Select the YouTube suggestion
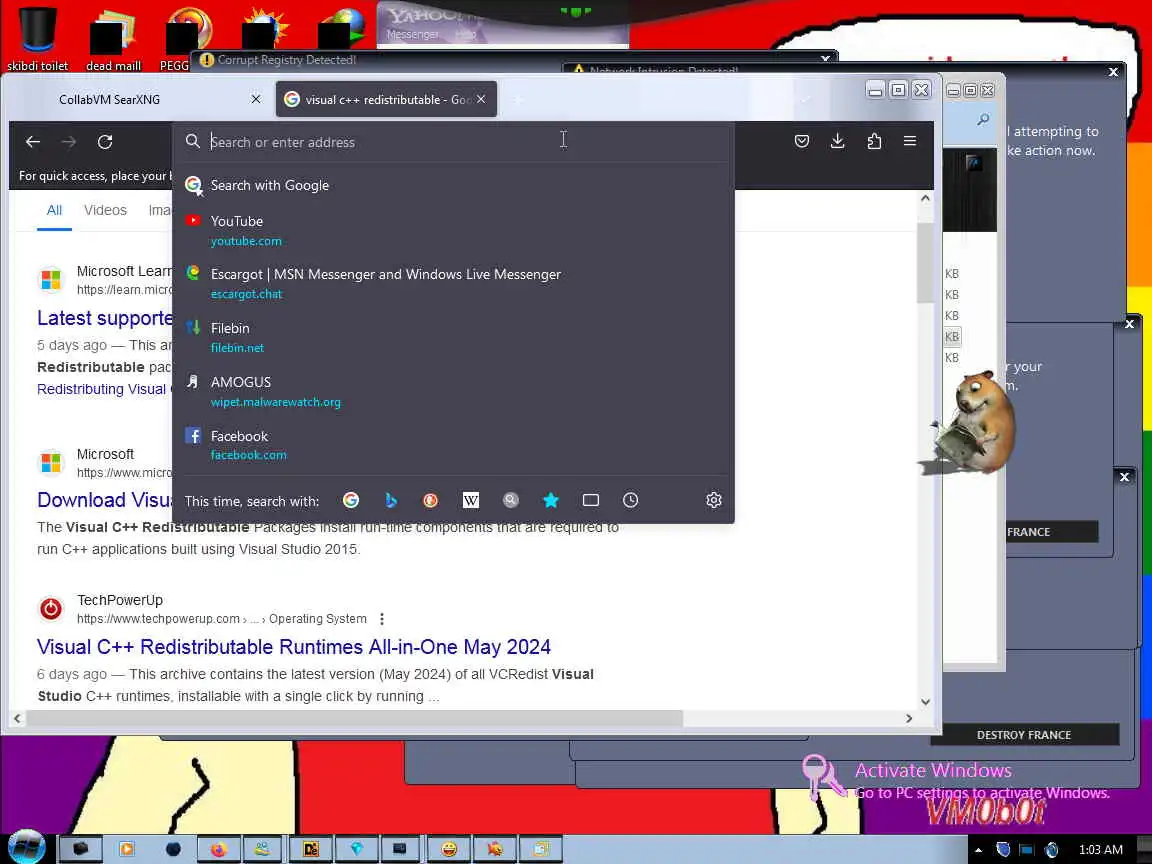 pos(453,230)
